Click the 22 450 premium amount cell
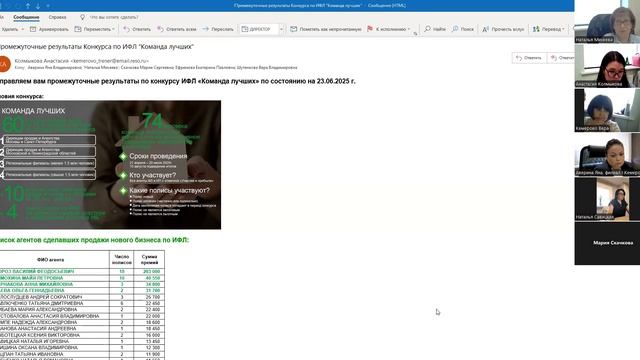The image size is (640, 360). (149, 303)
